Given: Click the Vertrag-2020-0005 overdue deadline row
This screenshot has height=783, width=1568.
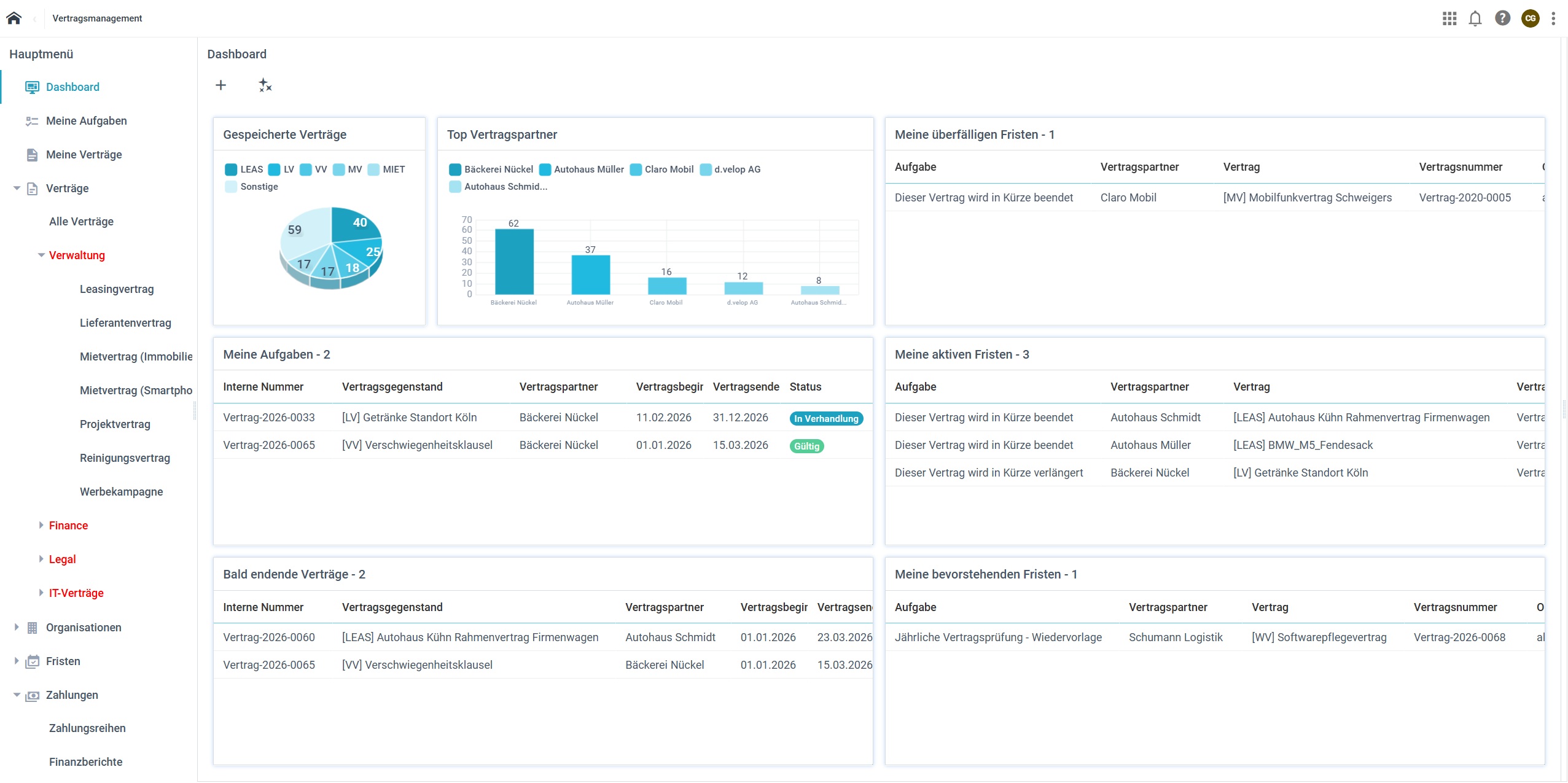Looking at the screenshot, I should (1464, 198).
